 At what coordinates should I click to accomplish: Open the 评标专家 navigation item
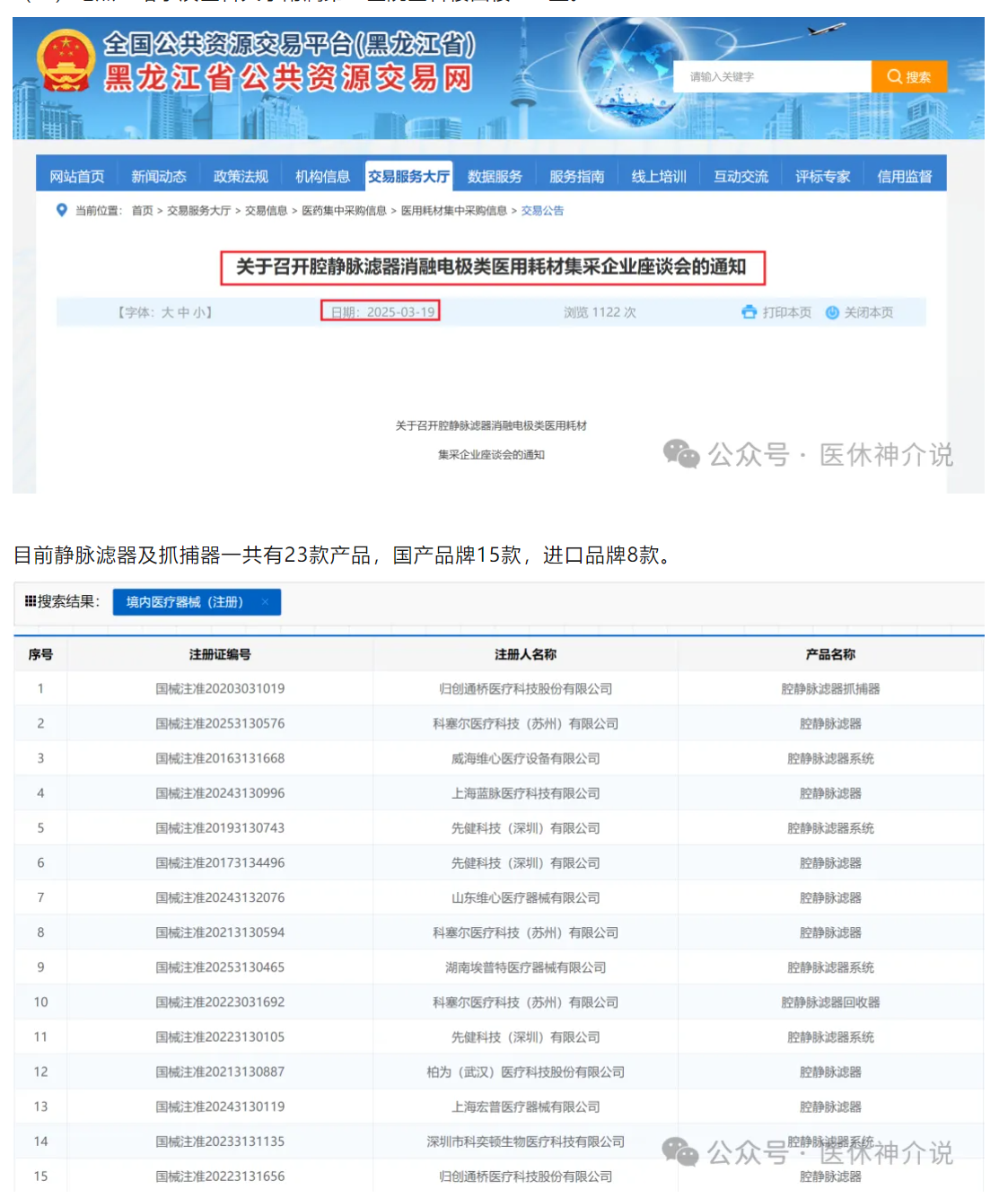tap(823, 176)
